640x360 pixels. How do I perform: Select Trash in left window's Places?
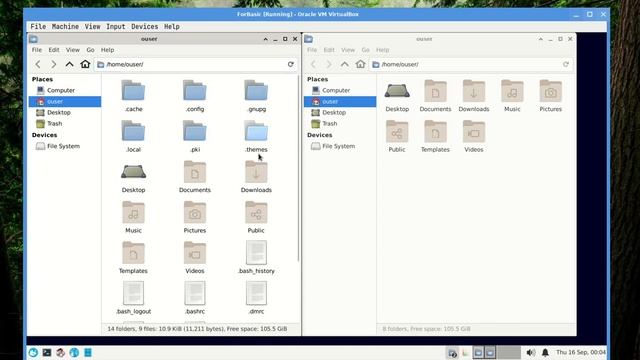pos(64,123)
